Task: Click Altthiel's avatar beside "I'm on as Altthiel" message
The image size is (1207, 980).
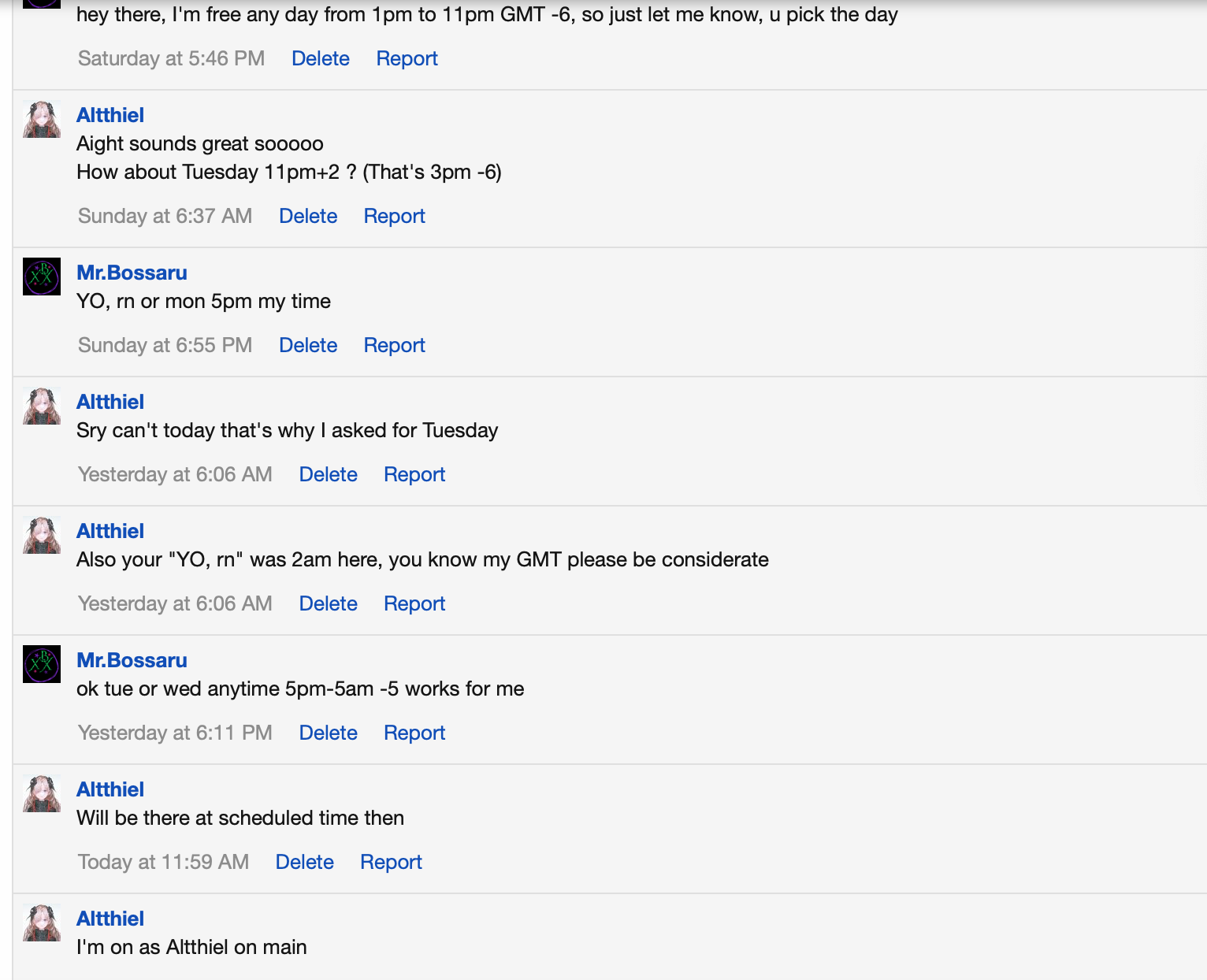Action: [x=42, y=922]
